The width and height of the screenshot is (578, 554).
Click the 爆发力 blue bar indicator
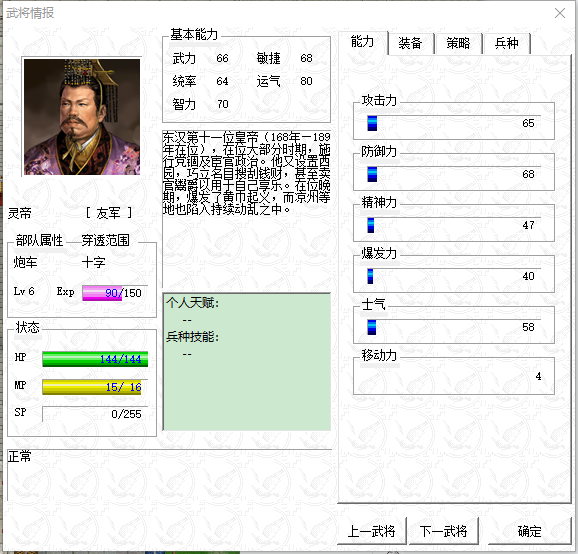pyautogui.click(x=370, y=276)
